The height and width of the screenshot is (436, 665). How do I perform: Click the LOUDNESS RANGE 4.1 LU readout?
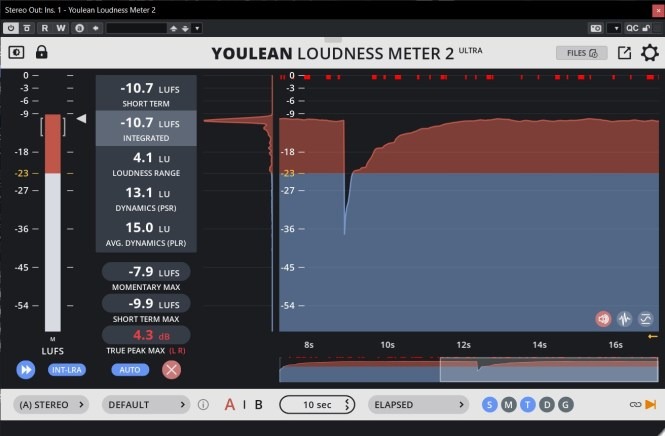point(146,163)
